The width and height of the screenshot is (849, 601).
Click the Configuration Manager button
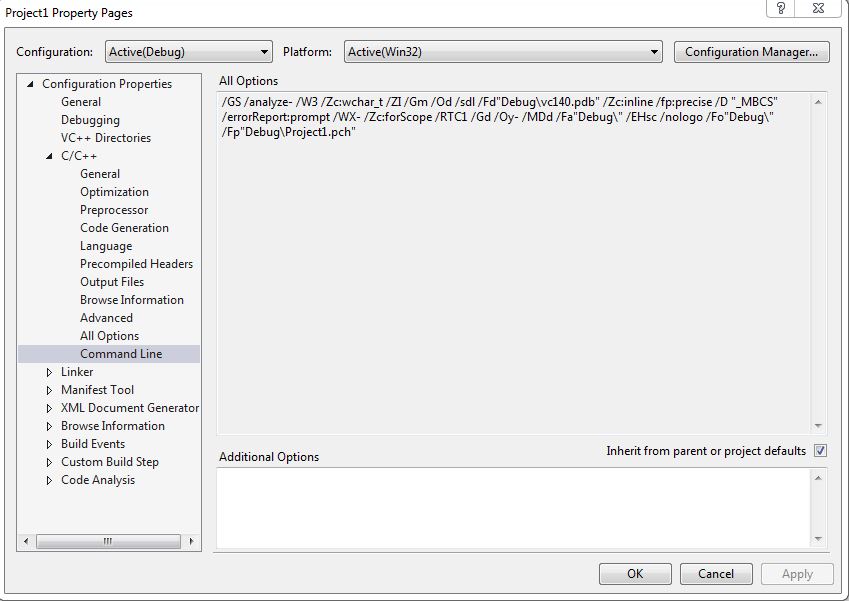(751, 52)
